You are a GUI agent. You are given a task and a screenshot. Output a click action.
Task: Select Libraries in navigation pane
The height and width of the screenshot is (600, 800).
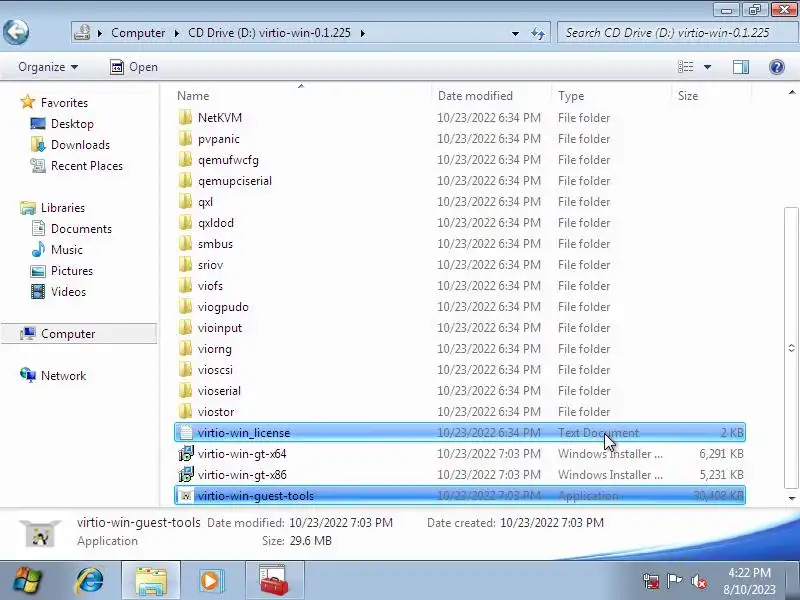[x=53, y=208]
